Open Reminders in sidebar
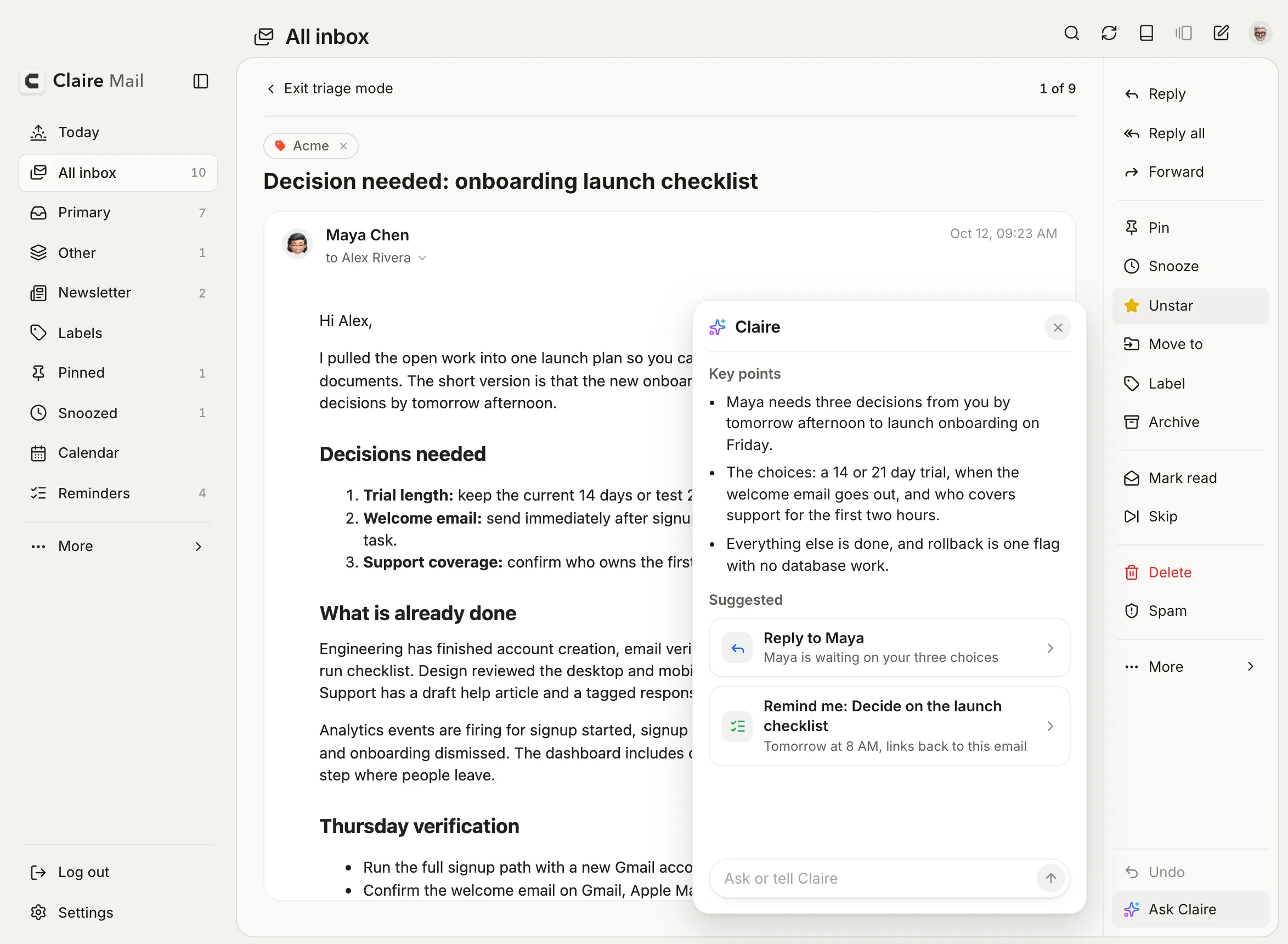 [x=117, y=493]
